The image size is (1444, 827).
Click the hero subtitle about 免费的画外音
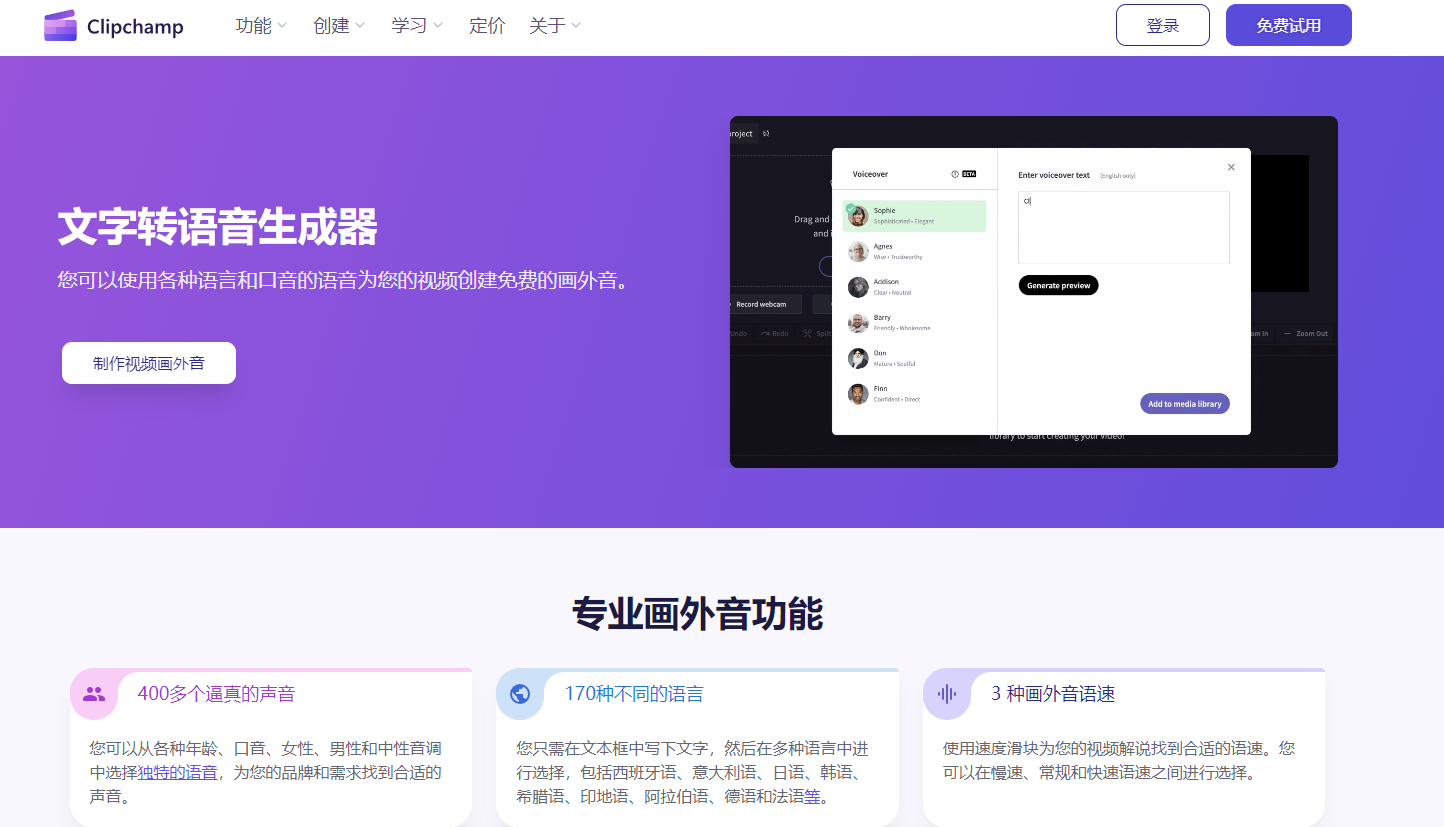click(346, 280)
